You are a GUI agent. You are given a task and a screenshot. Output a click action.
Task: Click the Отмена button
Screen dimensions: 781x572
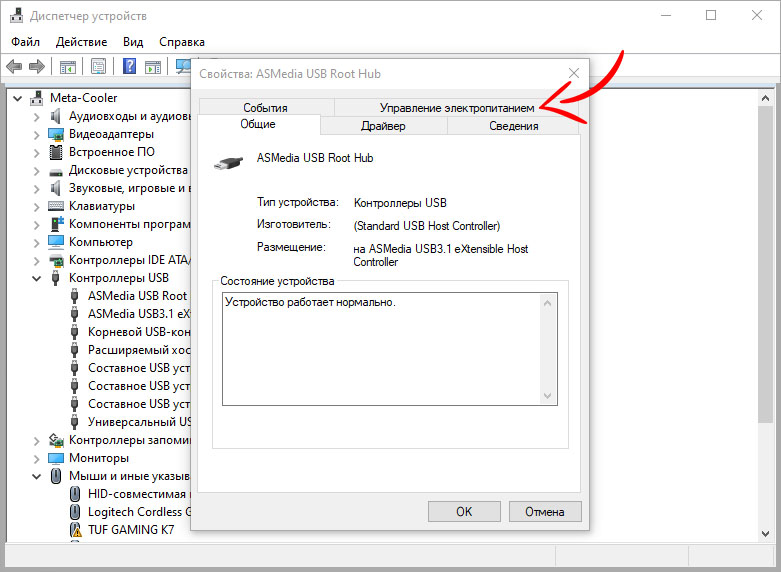tap(545, 512)
